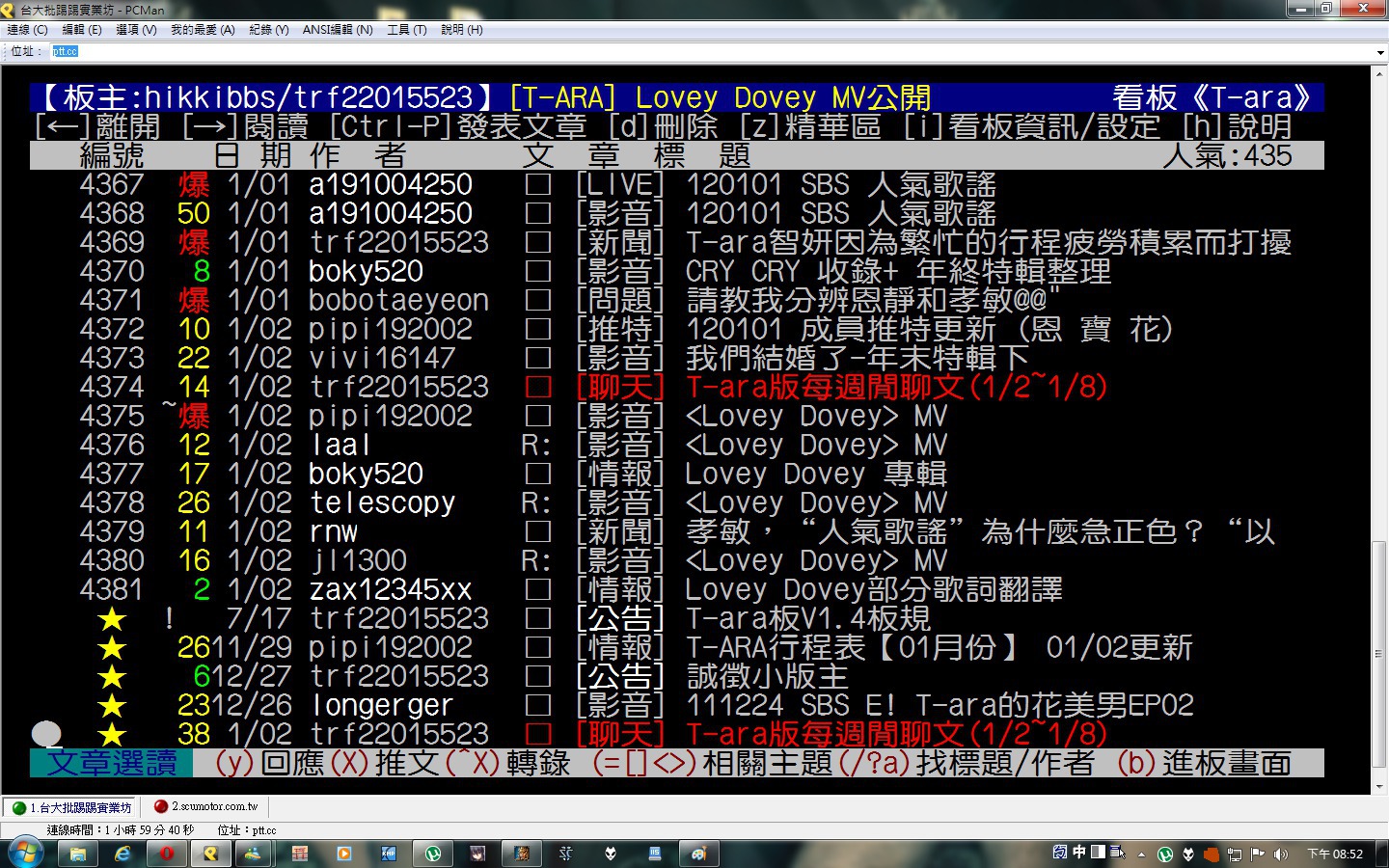The image size is (1389, 868).
Task: Open the Windows Live Messenger taskbar icon
Action: tap(253, 854)
